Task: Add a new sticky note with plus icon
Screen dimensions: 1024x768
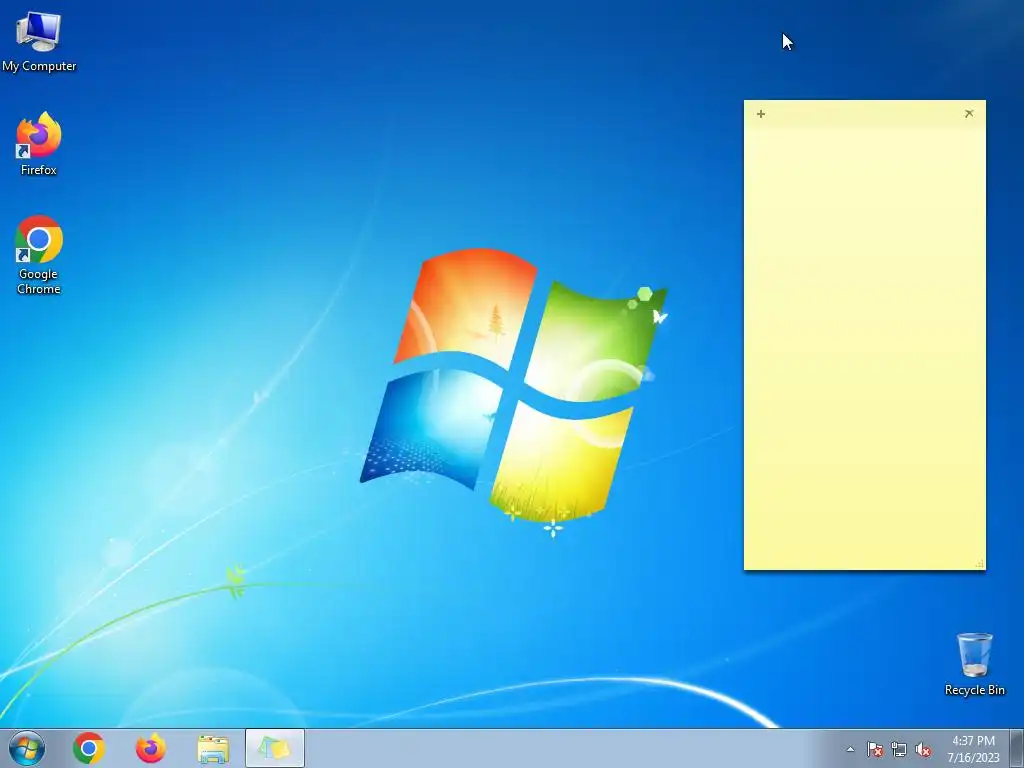Action: (x=761, y=114)
